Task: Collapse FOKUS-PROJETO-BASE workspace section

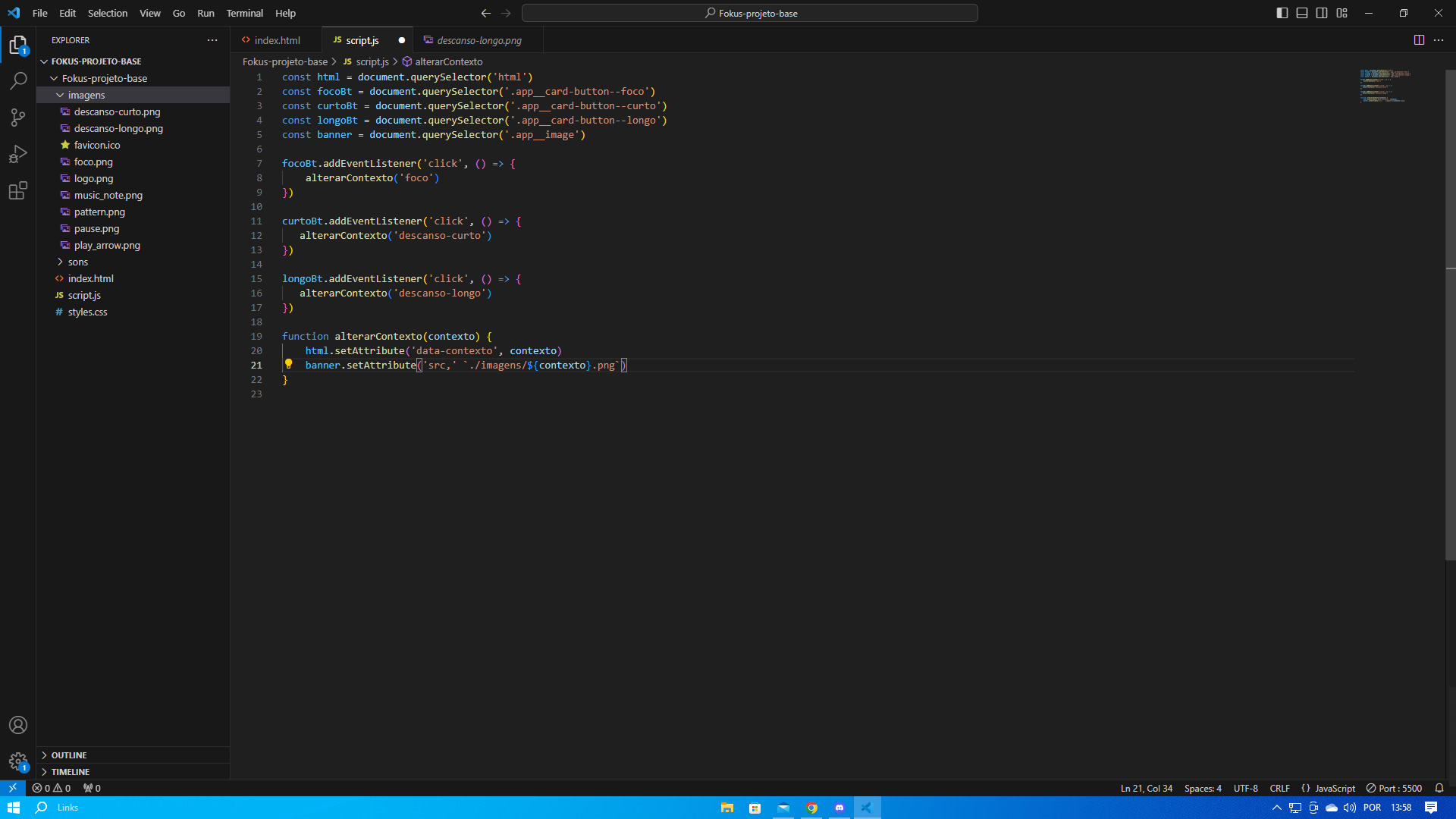Action: coord(133,61)
